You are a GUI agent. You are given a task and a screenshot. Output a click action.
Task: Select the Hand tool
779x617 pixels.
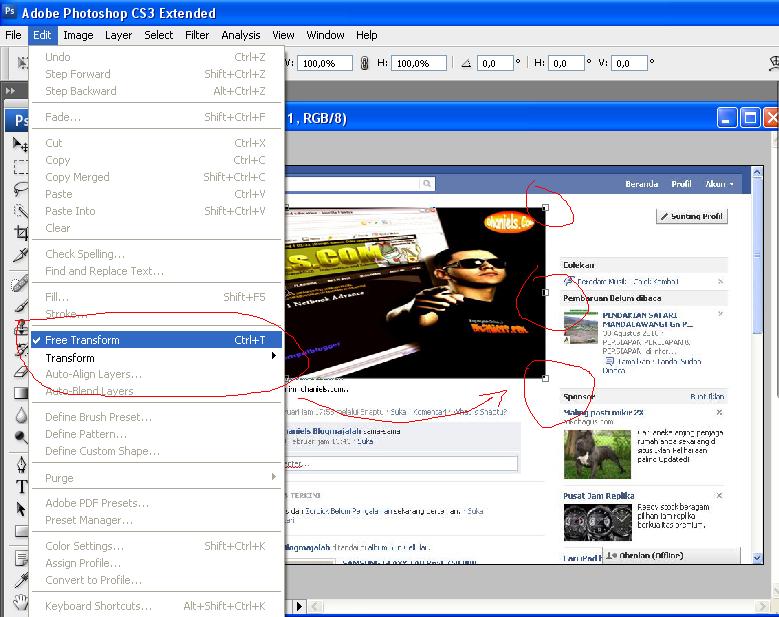click(x=20, y=602)
